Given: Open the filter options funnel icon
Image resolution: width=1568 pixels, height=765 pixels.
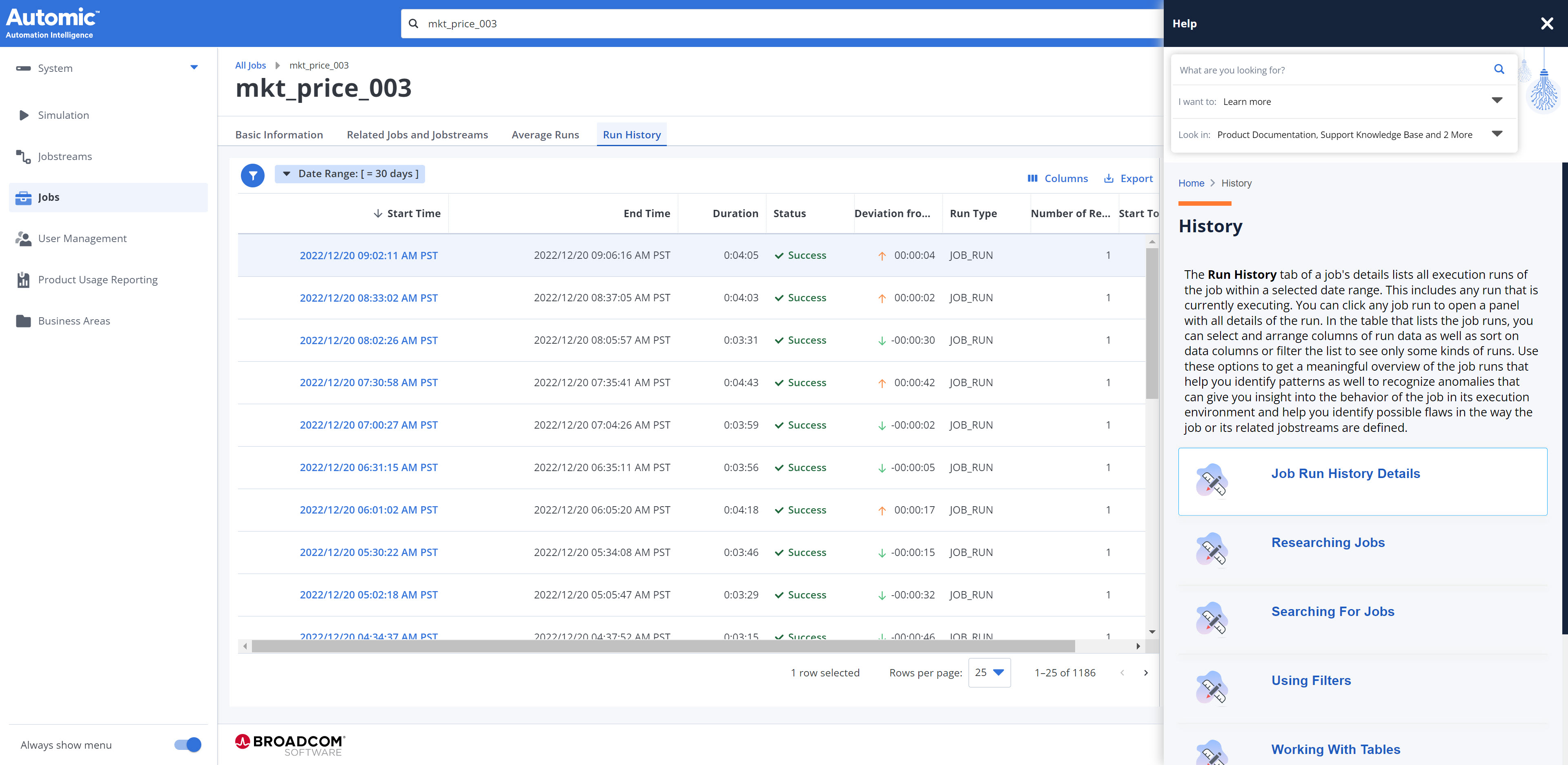Looking at the screenshot, I should pyautogui.click(x=253, y=175).
